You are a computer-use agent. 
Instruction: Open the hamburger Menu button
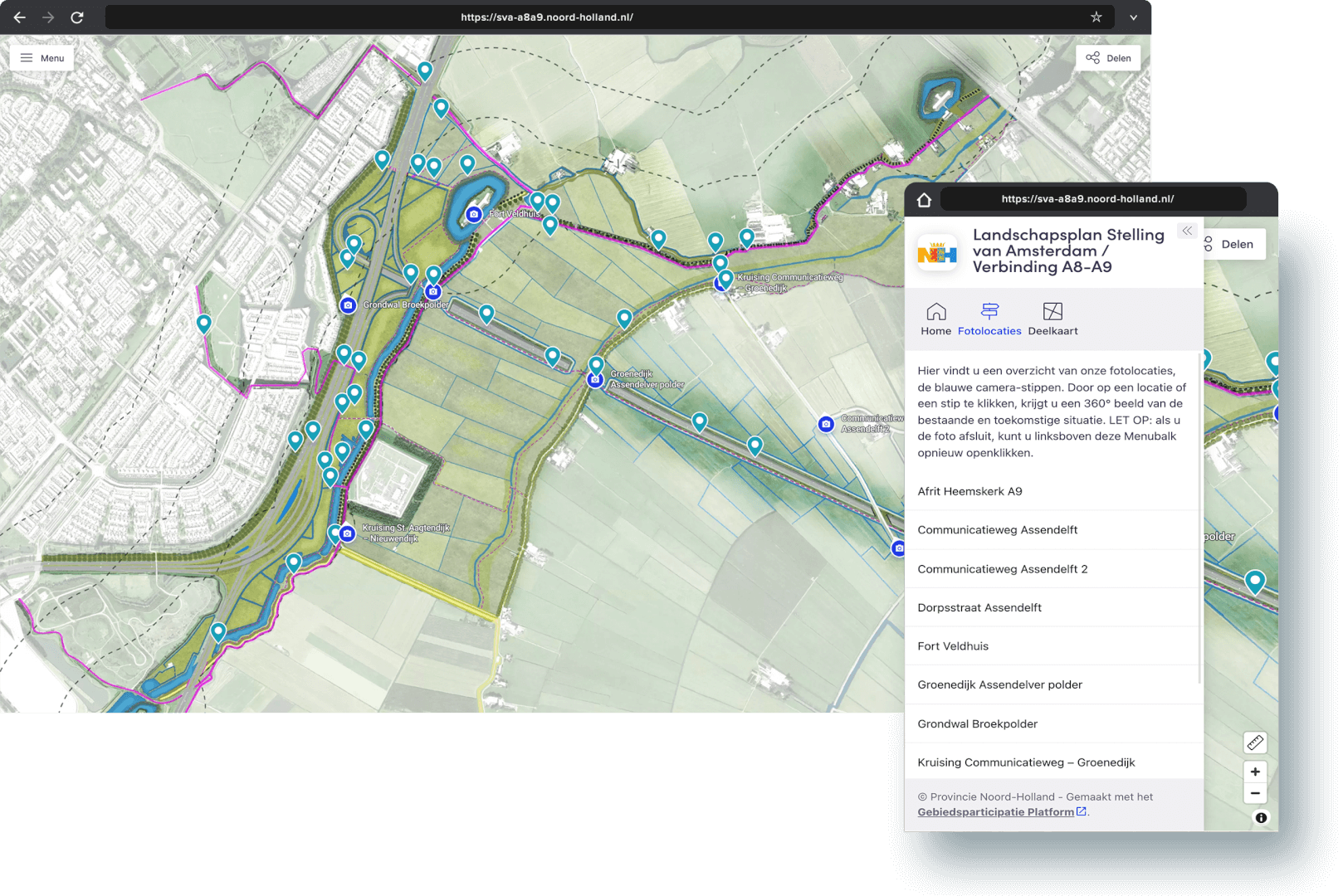42,58
